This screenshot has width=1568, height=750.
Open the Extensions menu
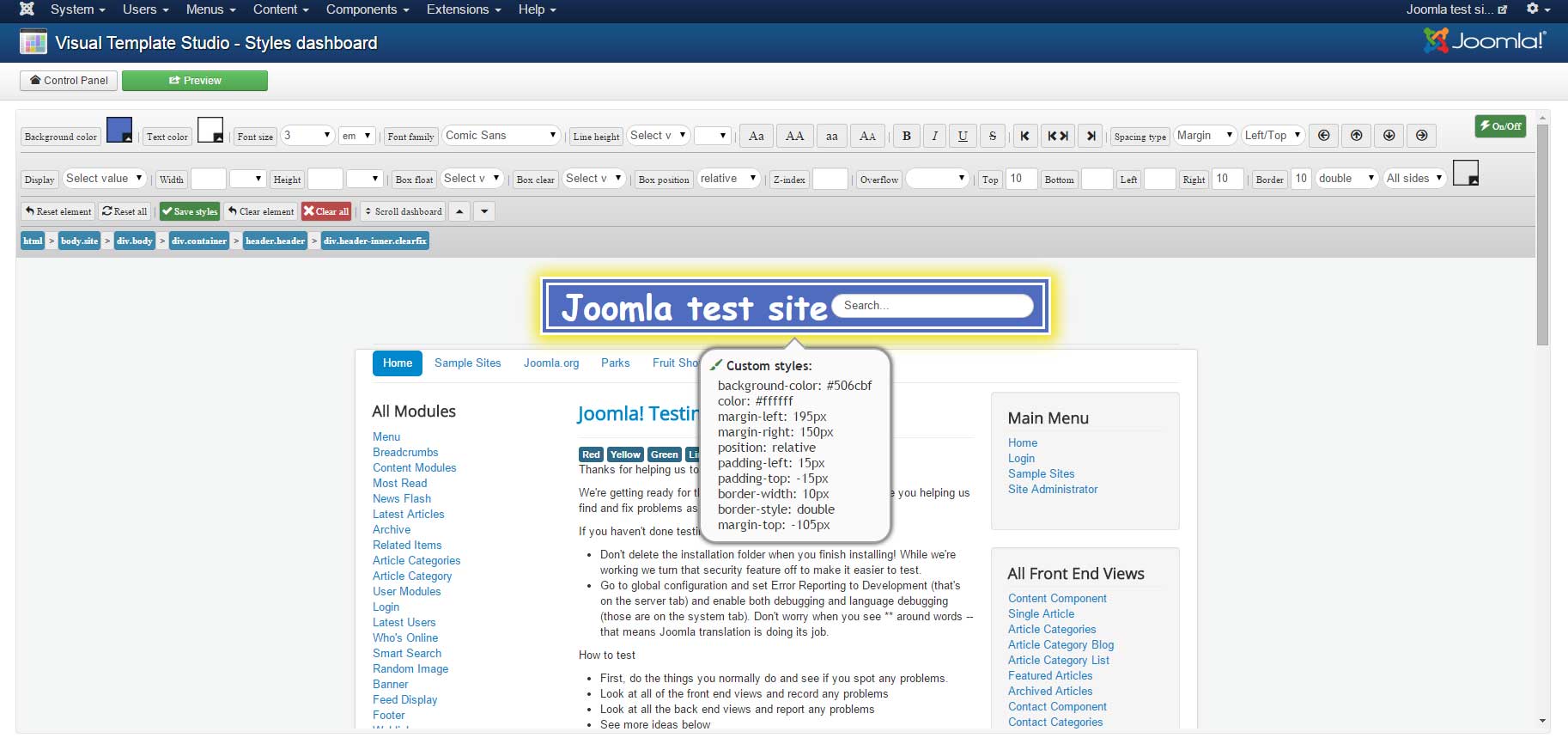click(x=464, y=9)
